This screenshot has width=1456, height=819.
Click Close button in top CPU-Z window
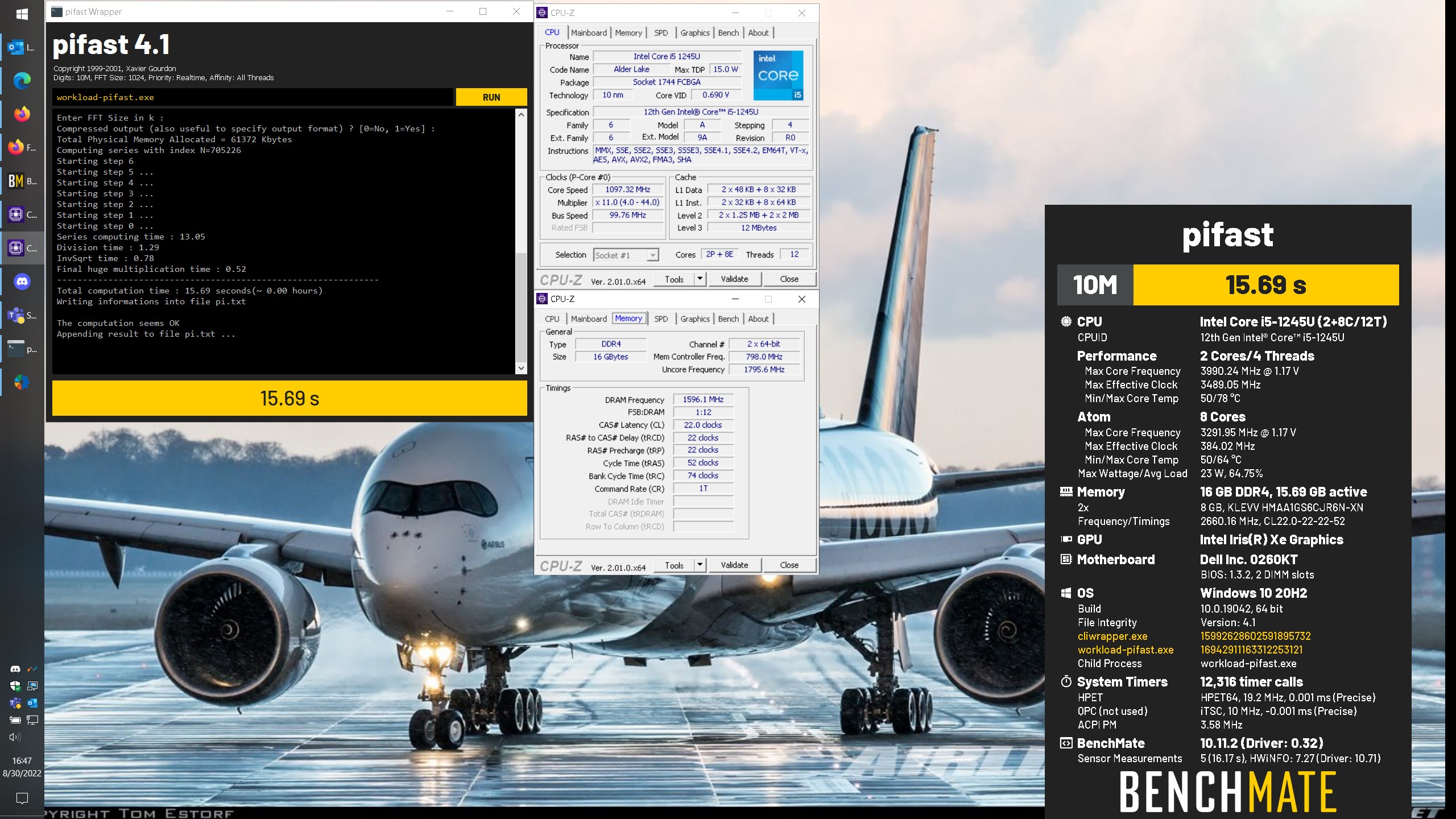pos(789,279)
